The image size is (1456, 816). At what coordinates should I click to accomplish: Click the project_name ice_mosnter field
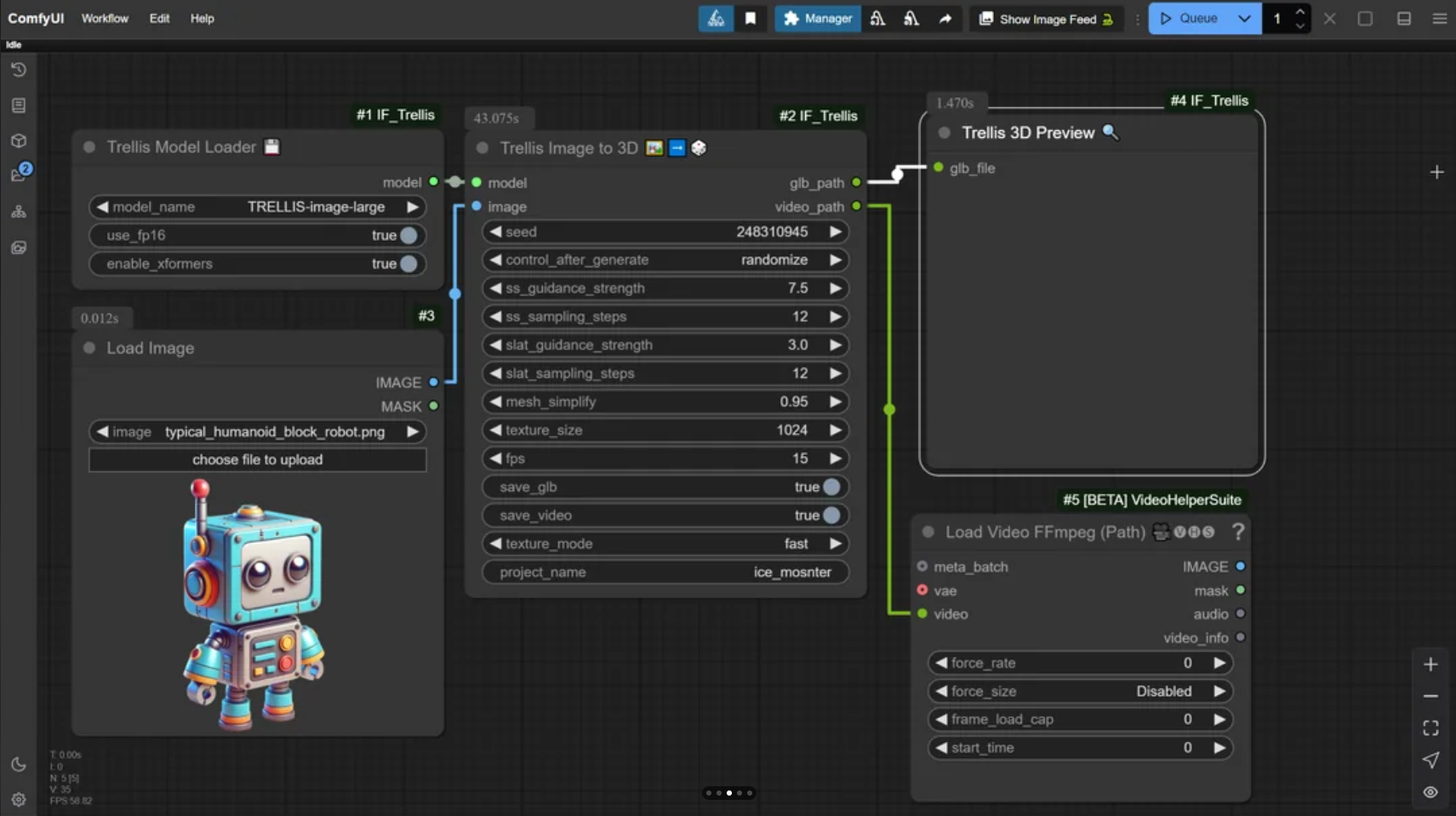[x=665, y=572]
